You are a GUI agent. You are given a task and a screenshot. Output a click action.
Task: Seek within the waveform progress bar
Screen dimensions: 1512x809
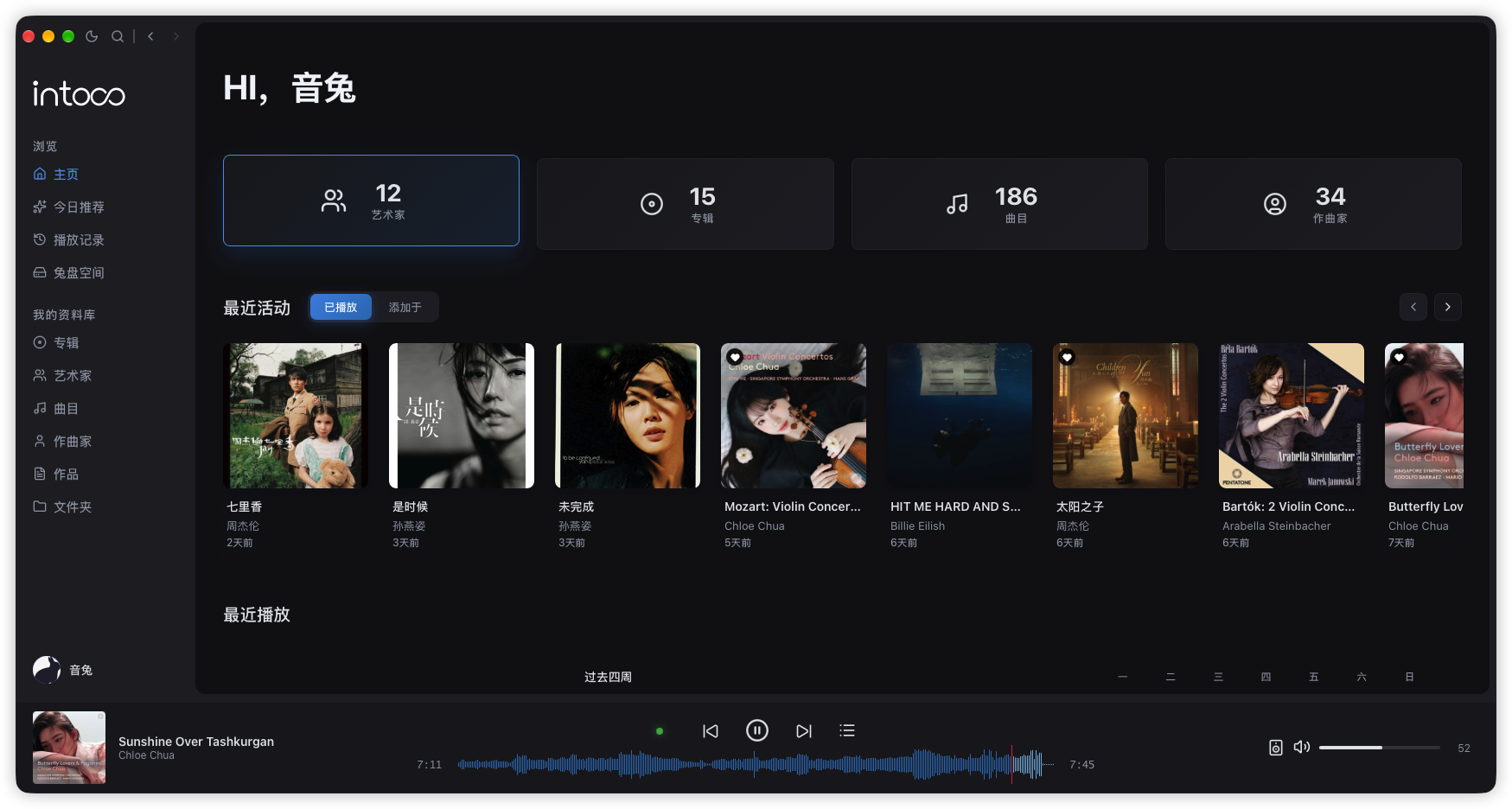click(x=756, y=765)
